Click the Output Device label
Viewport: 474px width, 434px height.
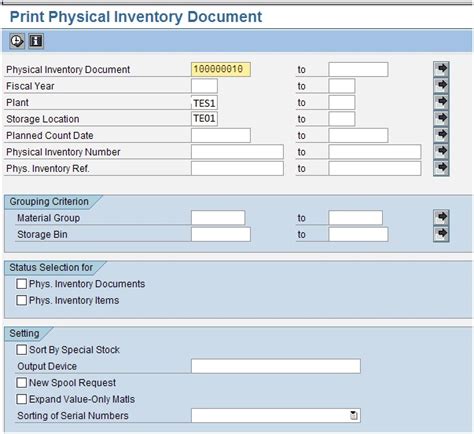click(47, 366)
